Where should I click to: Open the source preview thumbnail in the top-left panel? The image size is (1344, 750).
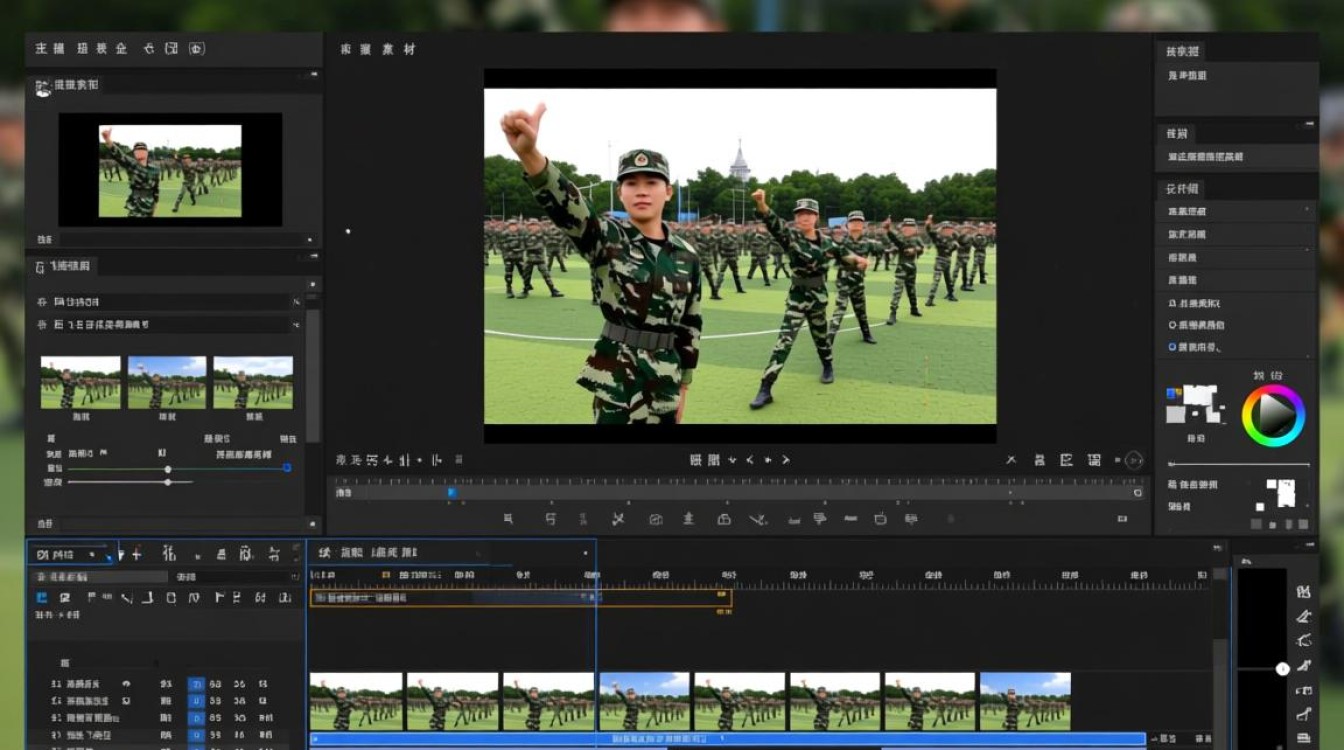coord(170,170)
